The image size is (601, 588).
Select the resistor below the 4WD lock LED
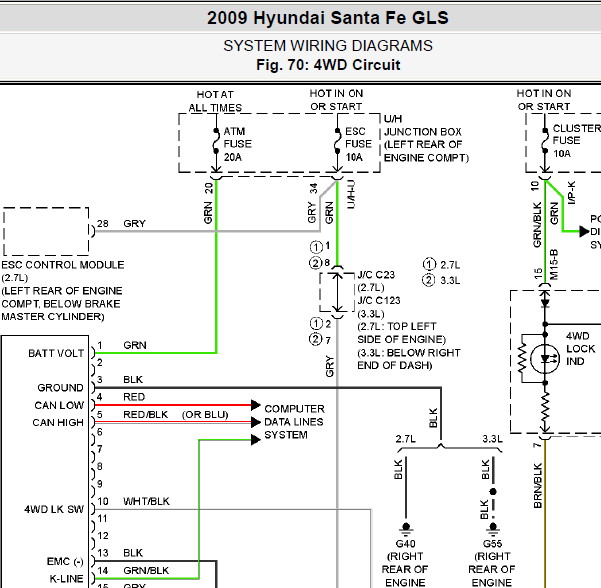(x=545, y=407)
